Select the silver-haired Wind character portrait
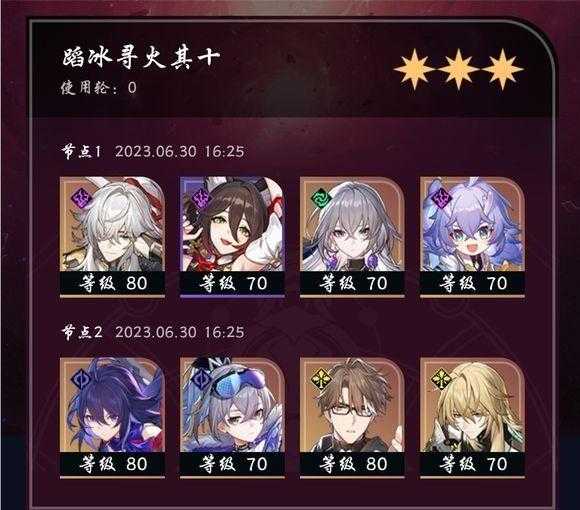Image resolution: width=580 pixels, height=510 pixels. click(x=352, y=237)
